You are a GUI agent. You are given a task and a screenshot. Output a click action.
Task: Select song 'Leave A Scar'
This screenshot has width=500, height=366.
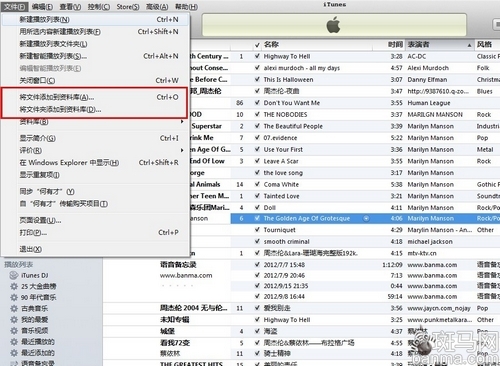pos(281,161)
